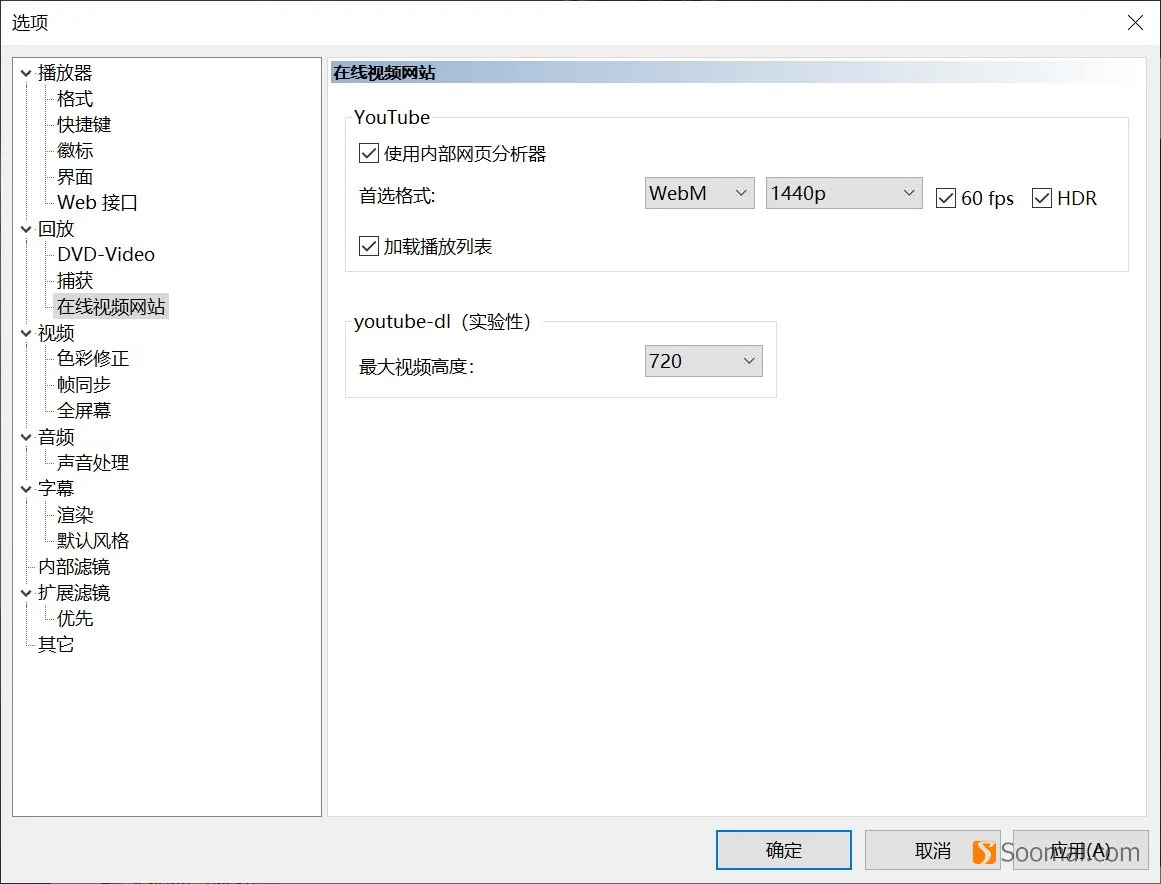
Task: Collapse the 字幕 tree node
Action: coord(26,489)
